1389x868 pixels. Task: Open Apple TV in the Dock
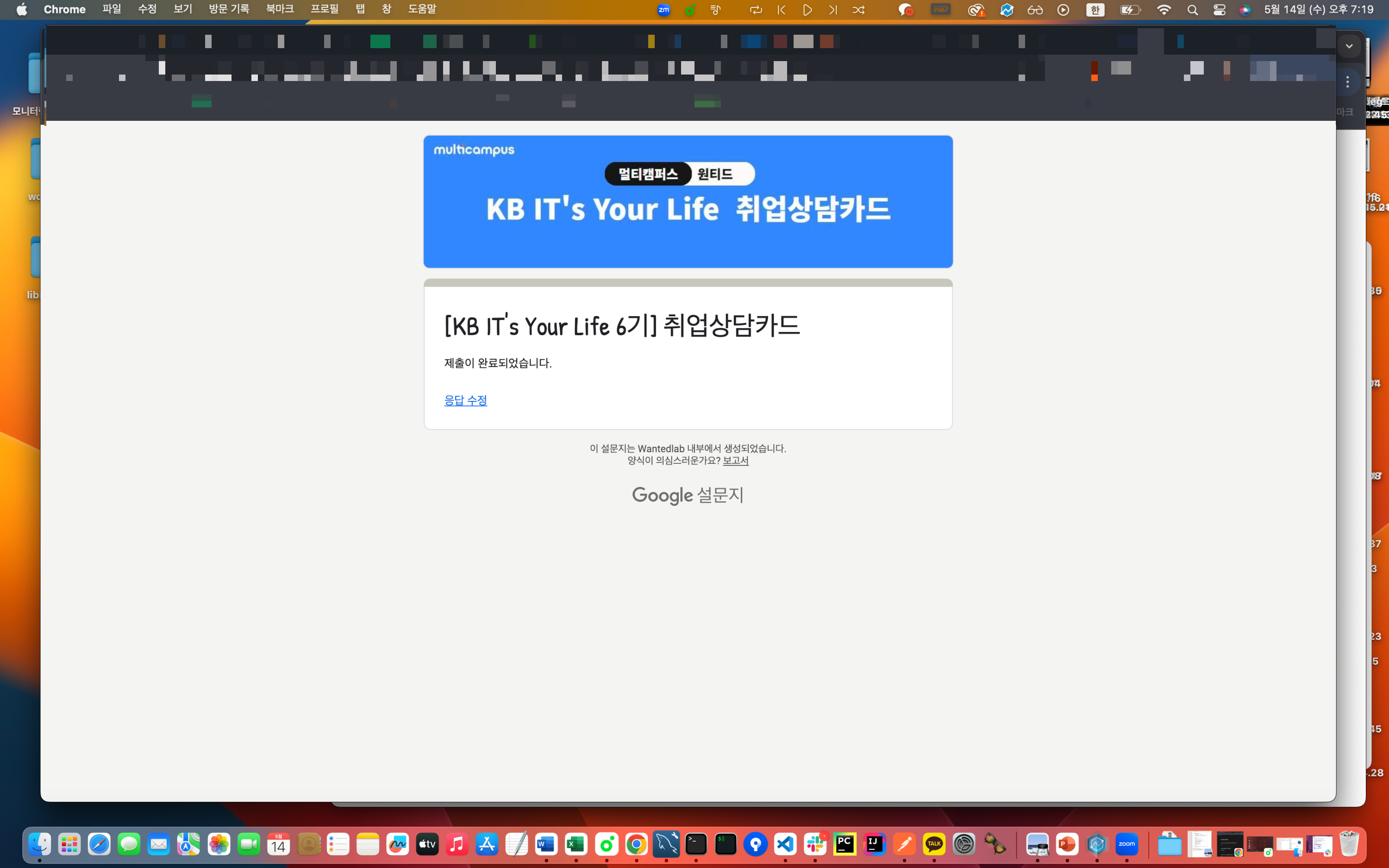[428, 844]
